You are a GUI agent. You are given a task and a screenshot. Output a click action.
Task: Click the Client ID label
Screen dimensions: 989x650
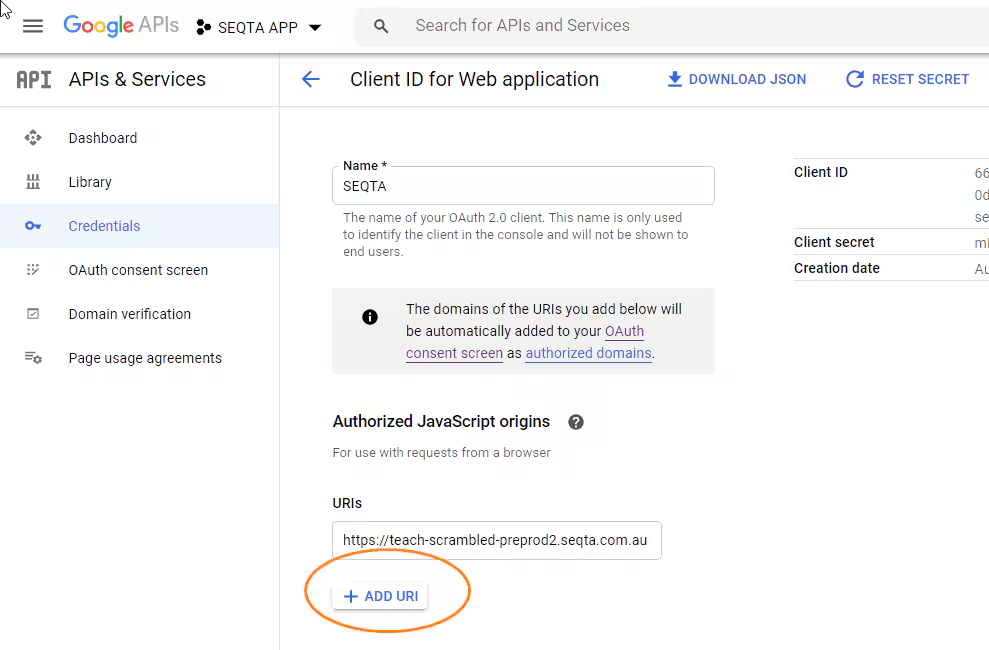click(821, 172)
